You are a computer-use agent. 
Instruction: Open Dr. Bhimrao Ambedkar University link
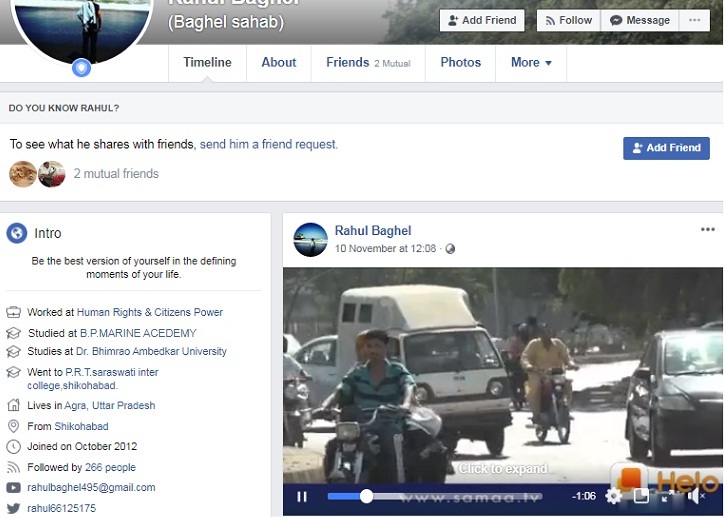pos(151,351)
